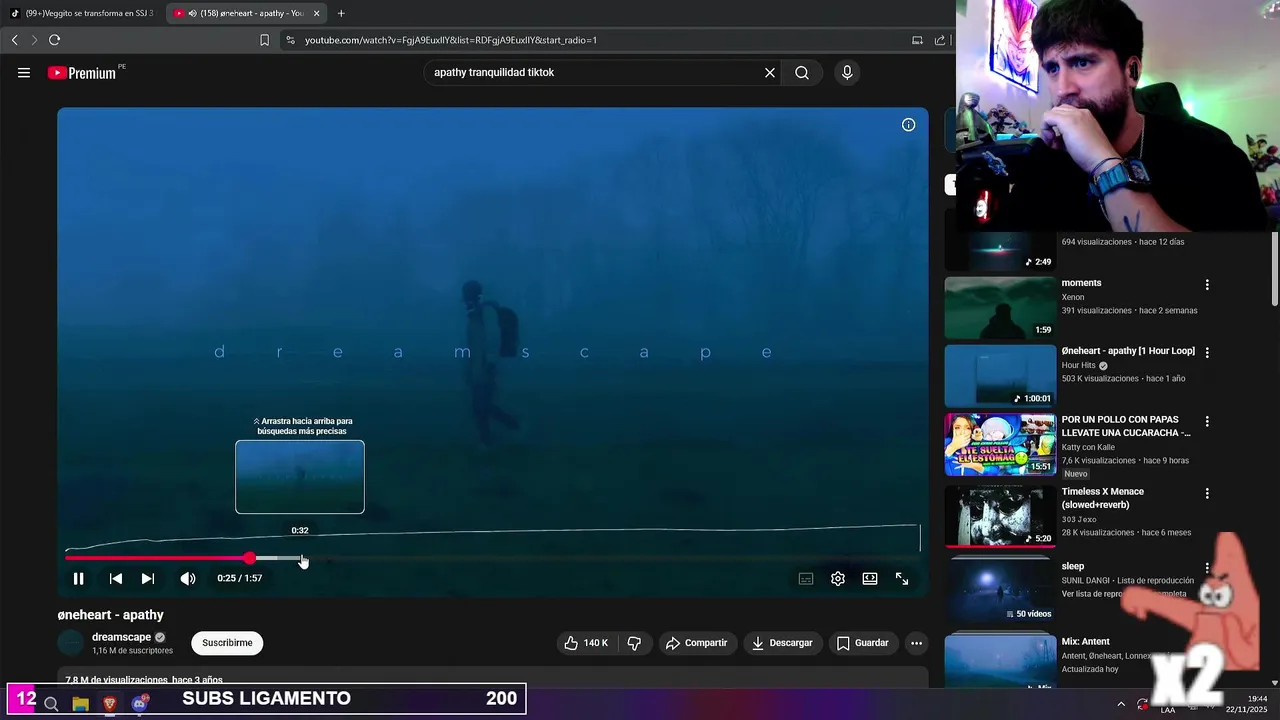Open Discord from the taskbar
Screen dimensions: 1280x720
click(140, 704)
